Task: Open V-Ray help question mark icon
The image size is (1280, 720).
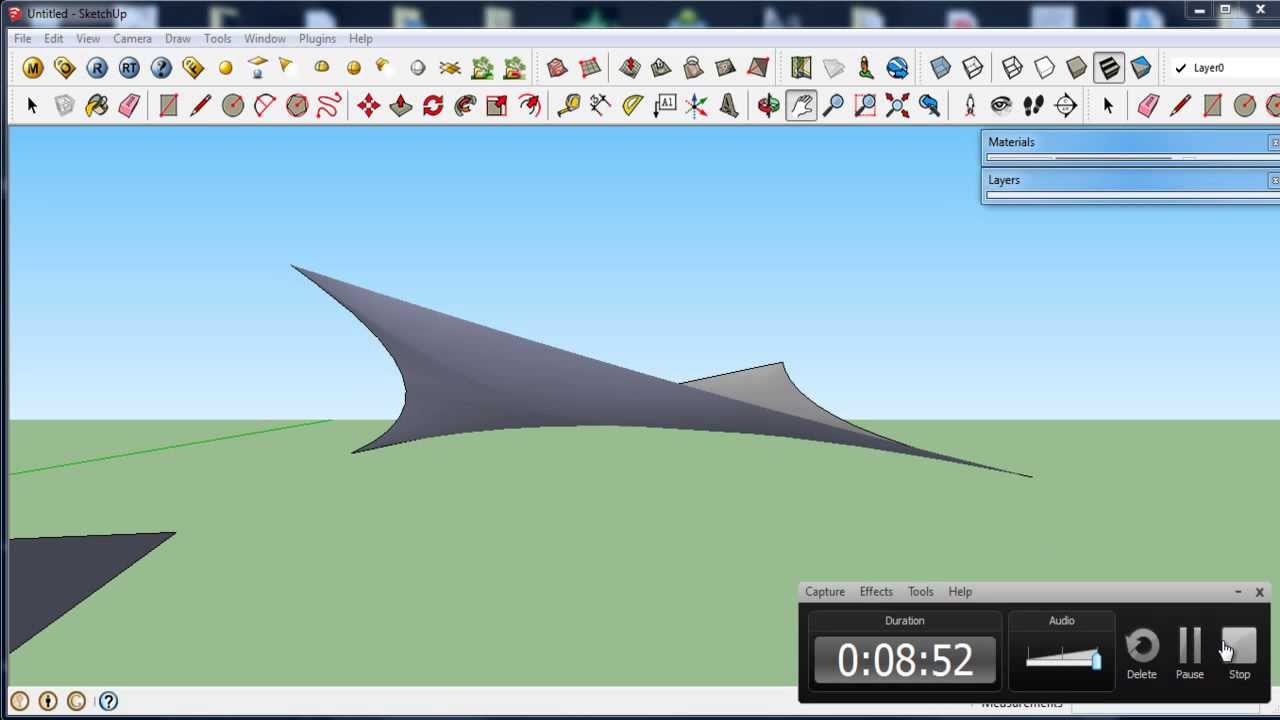Action: (161, 68)
